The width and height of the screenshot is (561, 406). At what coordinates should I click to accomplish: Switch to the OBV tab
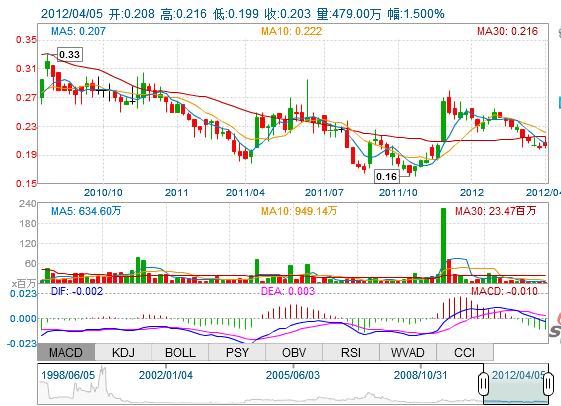coord(294,352)
